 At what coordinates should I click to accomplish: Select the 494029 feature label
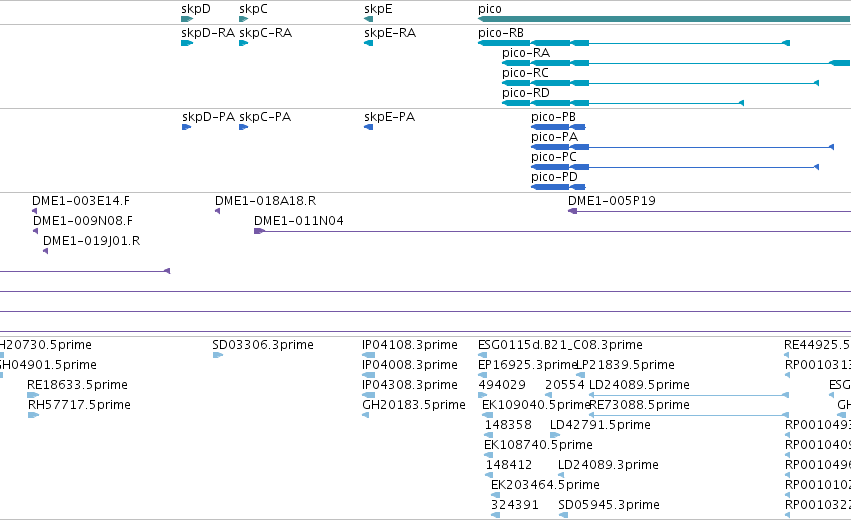click(x=501, y=385)
